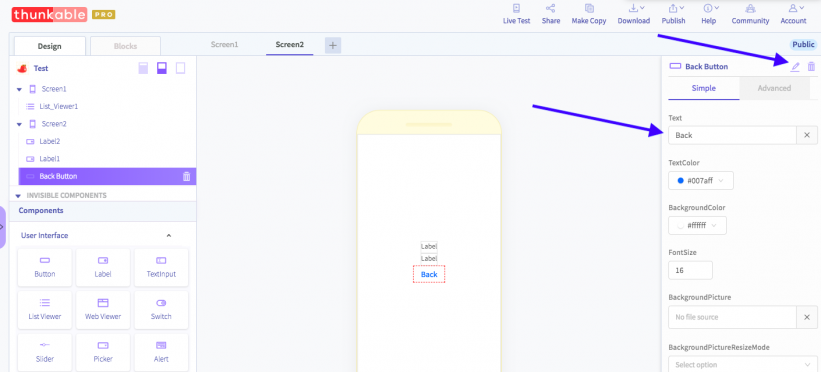Pick the Slider component
Image resolution: width=821 pixels, height=372 pixels.
[45, 353]
